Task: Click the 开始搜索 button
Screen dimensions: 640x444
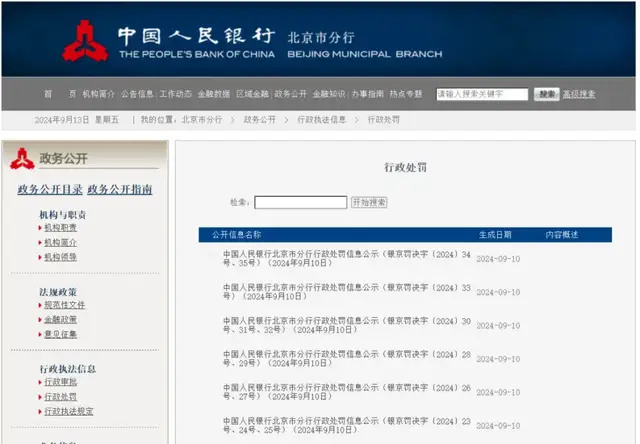Action: tap(369, 202)
